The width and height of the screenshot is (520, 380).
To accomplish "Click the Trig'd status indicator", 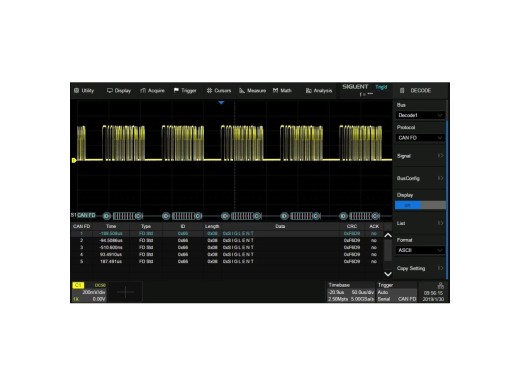I will 381,87.
